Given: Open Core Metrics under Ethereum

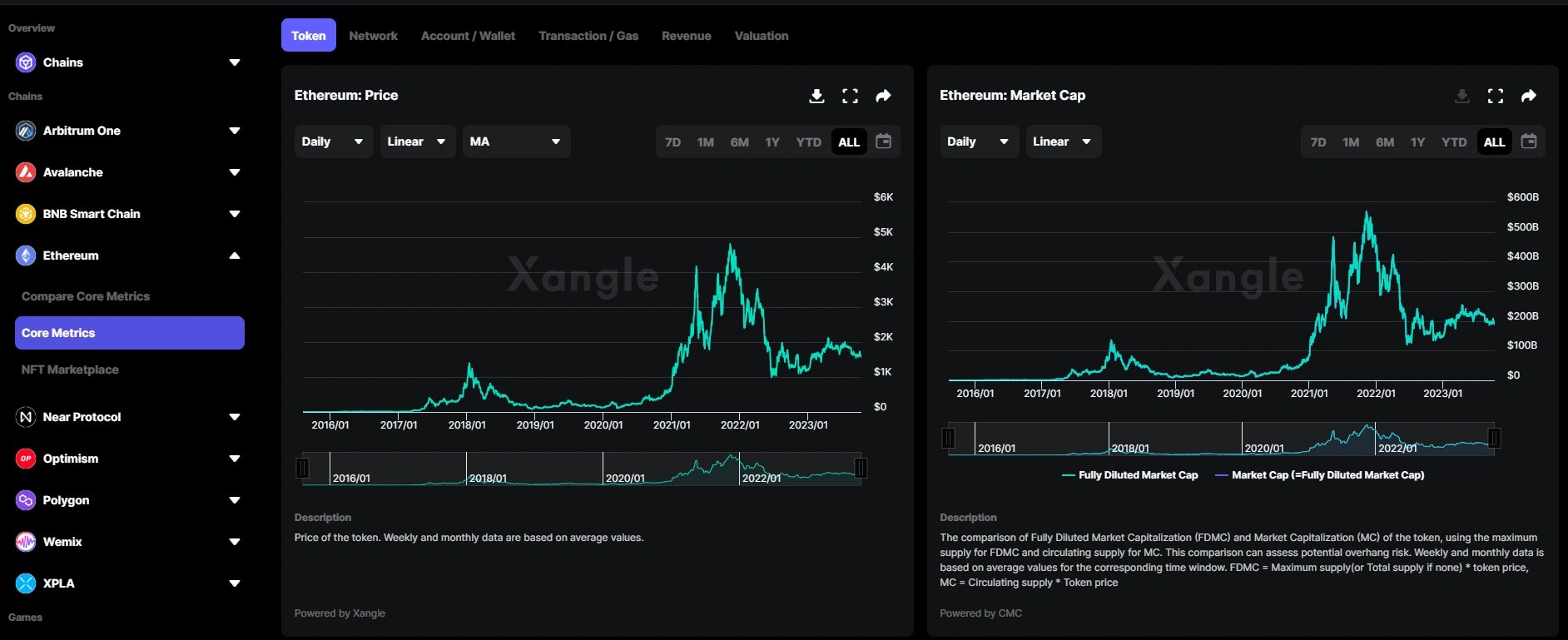Looking at the screenshot, I should point(130,333).
